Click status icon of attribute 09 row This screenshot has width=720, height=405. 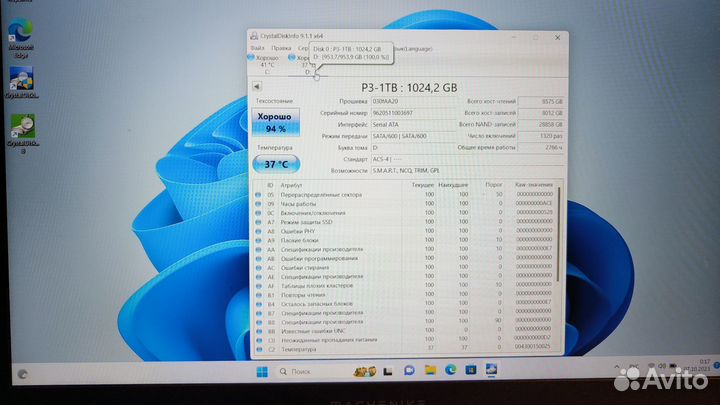coord(258,204)
